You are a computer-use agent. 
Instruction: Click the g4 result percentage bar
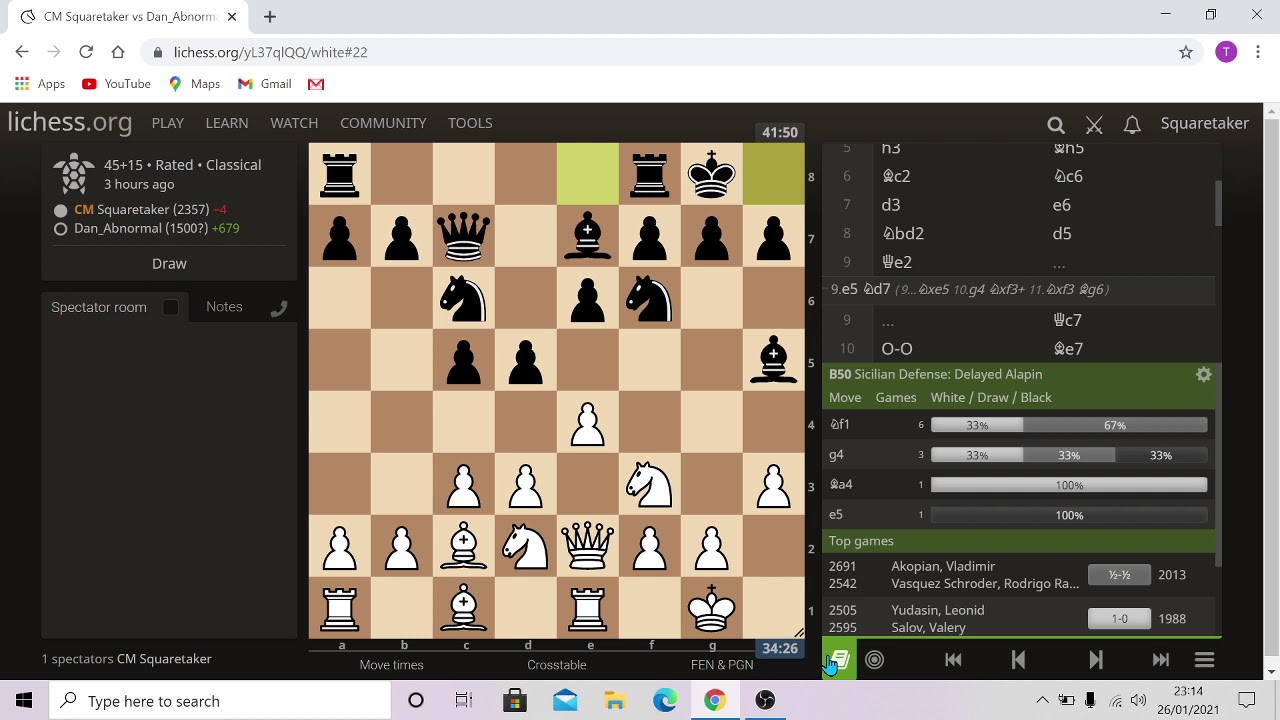pyautogui.click(x=1069, y=455)
